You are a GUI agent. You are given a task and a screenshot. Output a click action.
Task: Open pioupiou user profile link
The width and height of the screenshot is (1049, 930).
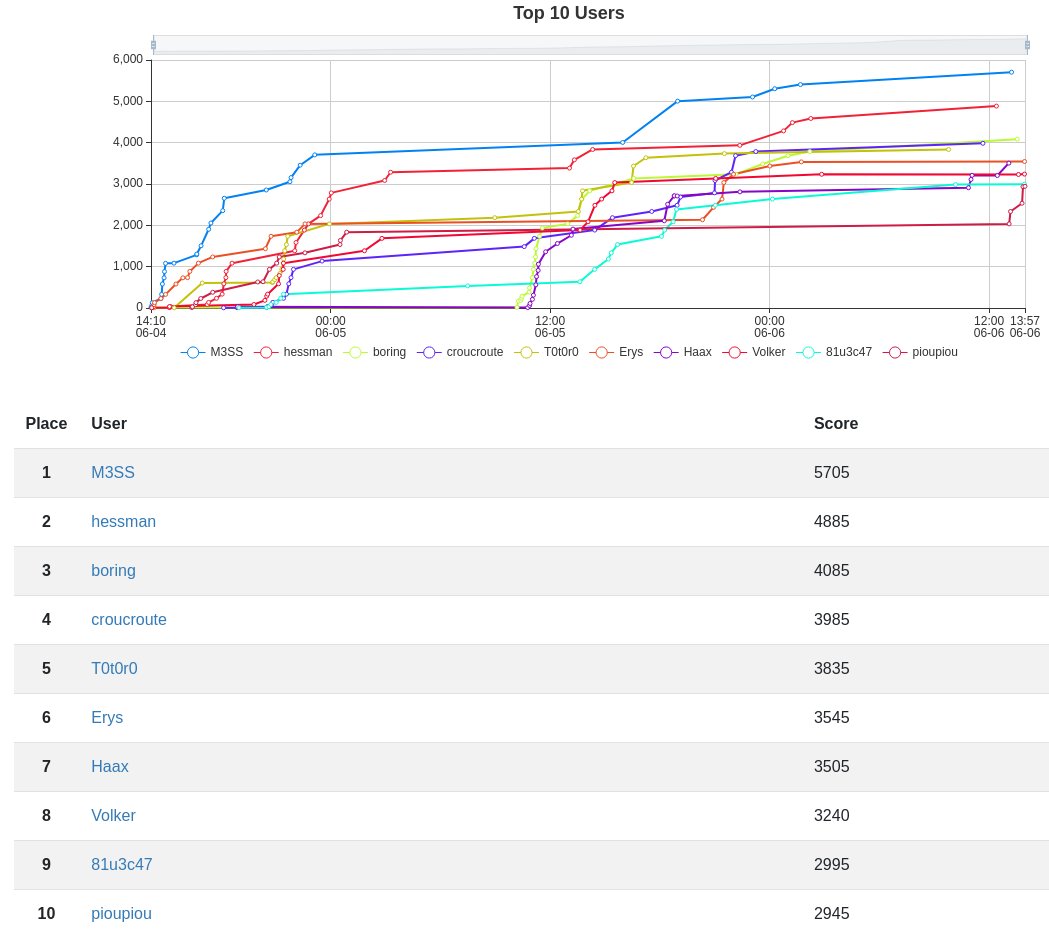121,913
